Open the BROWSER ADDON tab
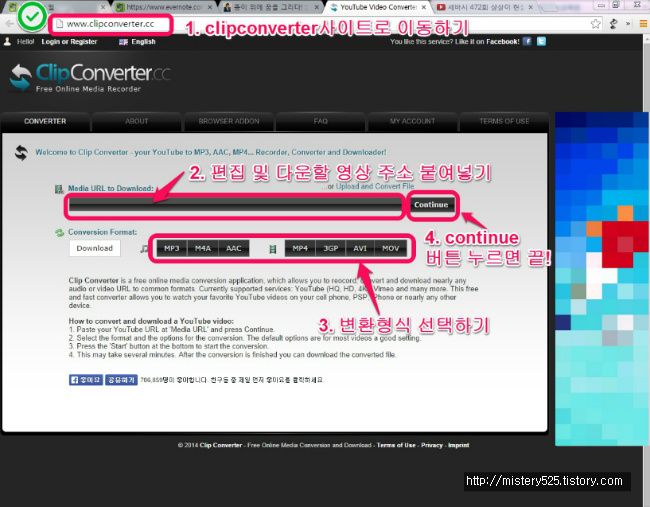The image size is (650, 507). point(229,121)
